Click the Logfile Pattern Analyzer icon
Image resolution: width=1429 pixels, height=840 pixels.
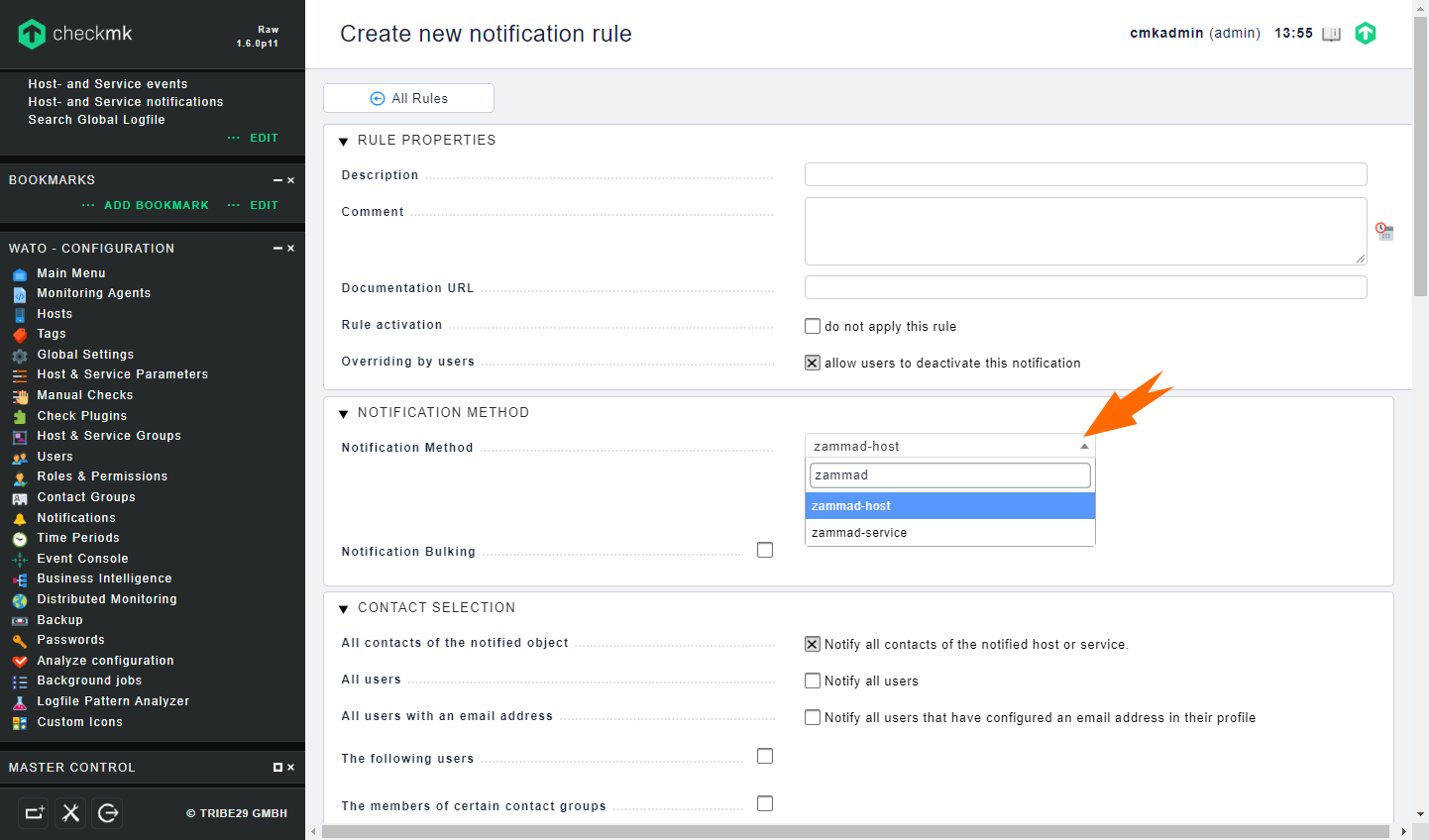(20, 702)
